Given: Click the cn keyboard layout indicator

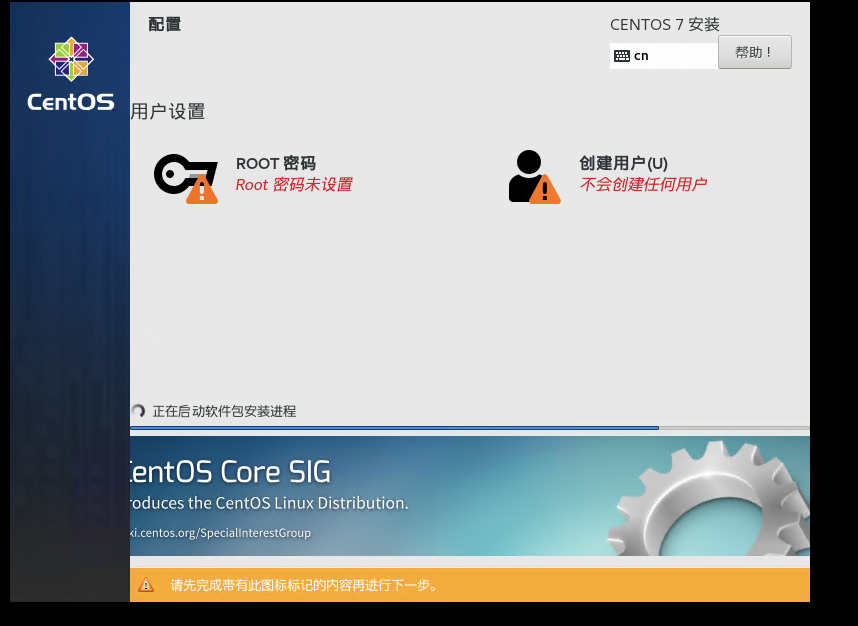Looking at the screenshot, I should 641,56.
